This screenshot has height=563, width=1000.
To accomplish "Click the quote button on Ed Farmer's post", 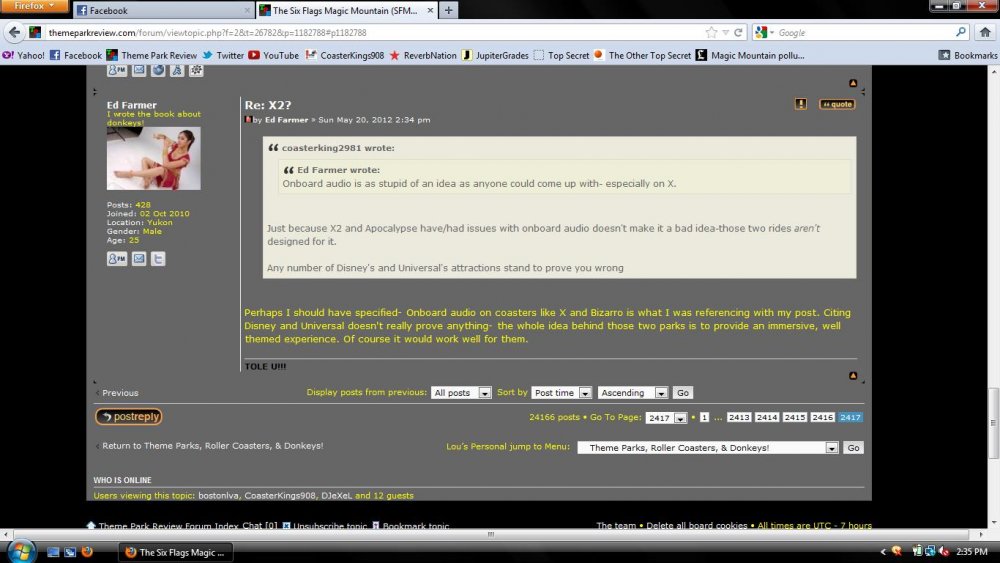I will coord(837,104).
